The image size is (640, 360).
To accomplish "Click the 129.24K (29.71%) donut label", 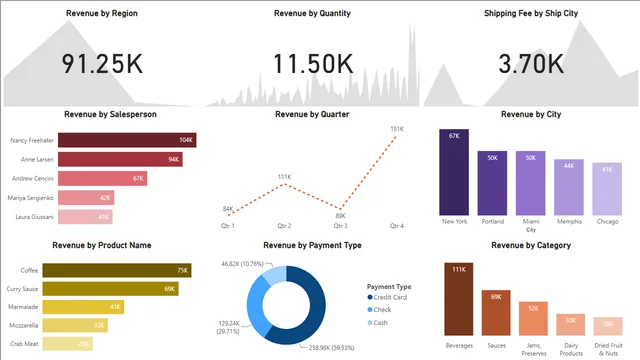I will click(229, 327).
